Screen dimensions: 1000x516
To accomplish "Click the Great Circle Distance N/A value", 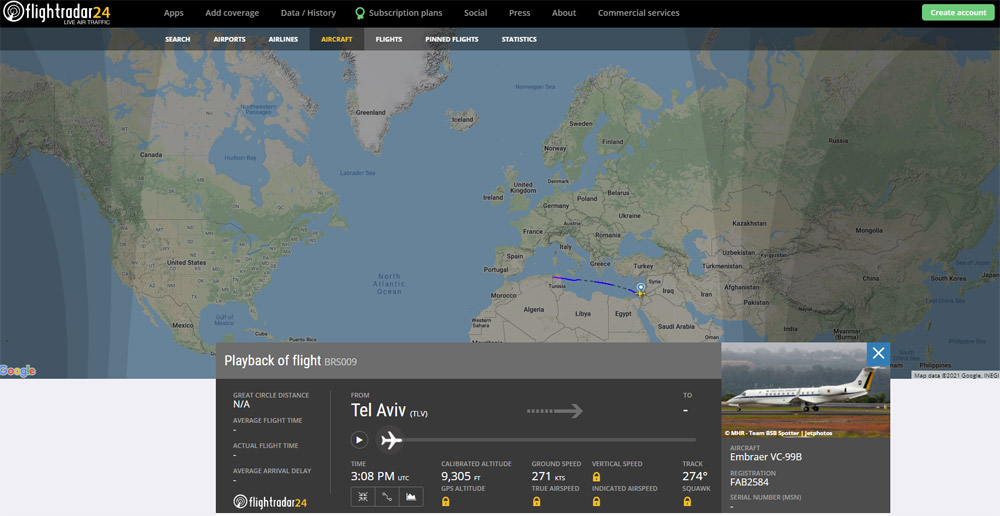I will (241, 404).
